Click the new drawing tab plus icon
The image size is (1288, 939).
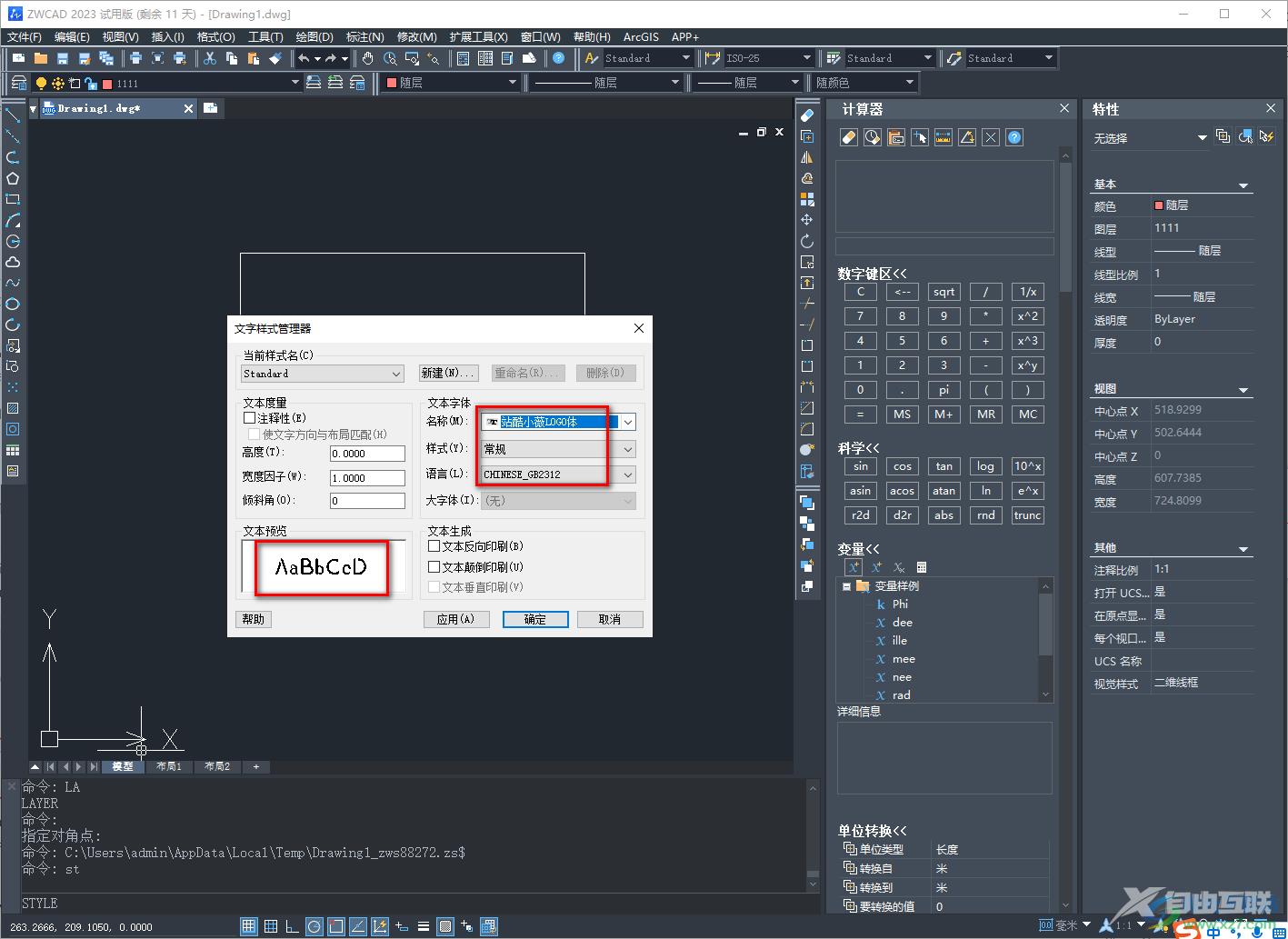210,108
